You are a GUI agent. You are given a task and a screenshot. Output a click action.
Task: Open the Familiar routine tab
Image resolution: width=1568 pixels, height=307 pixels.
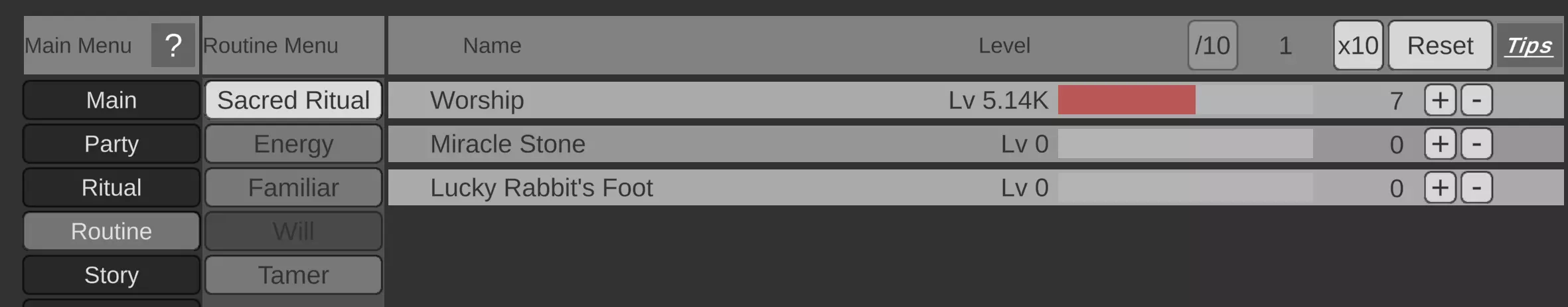click(293, 188)
